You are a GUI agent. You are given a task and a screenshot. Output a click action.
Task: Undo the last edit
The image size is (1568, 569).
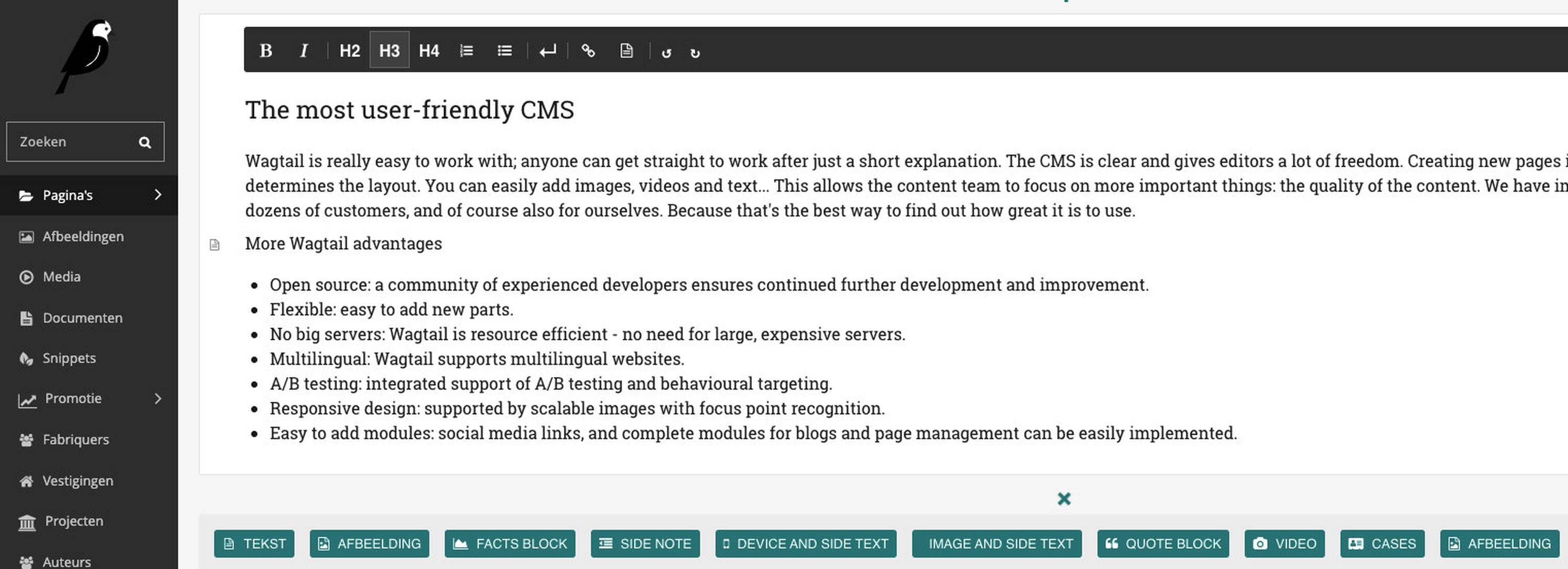coord(666,53)
